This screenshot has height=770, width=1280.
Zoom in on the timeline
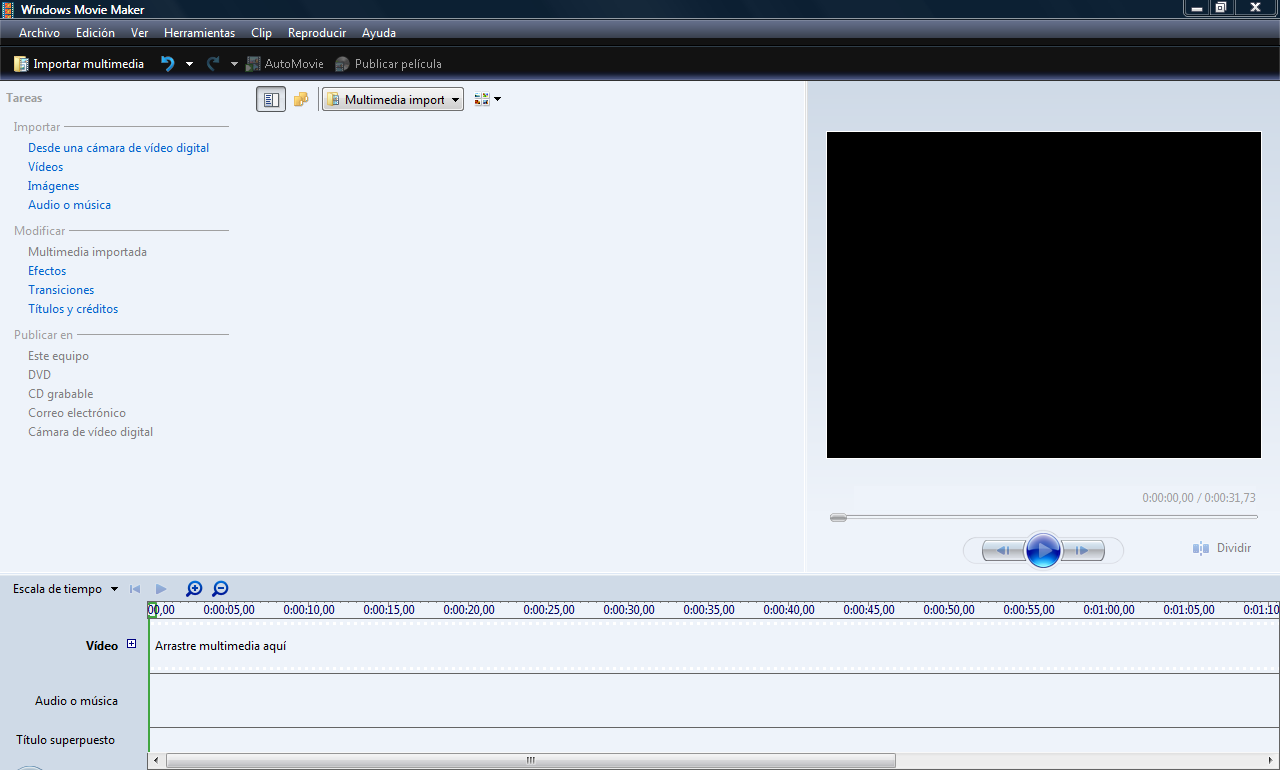[x=194, y=589]
